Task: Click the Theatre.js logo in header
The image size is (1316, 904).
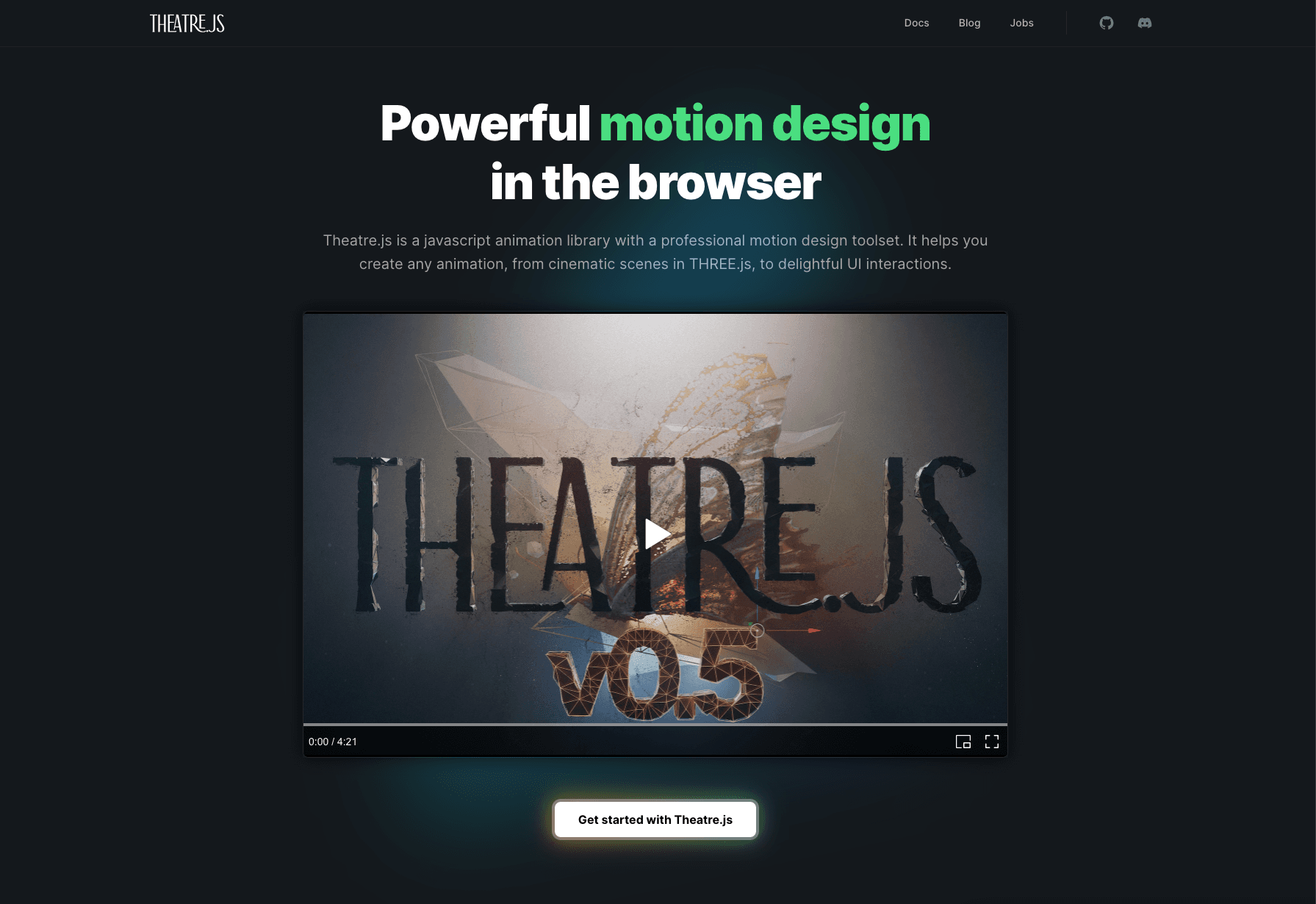Action: 187,24
